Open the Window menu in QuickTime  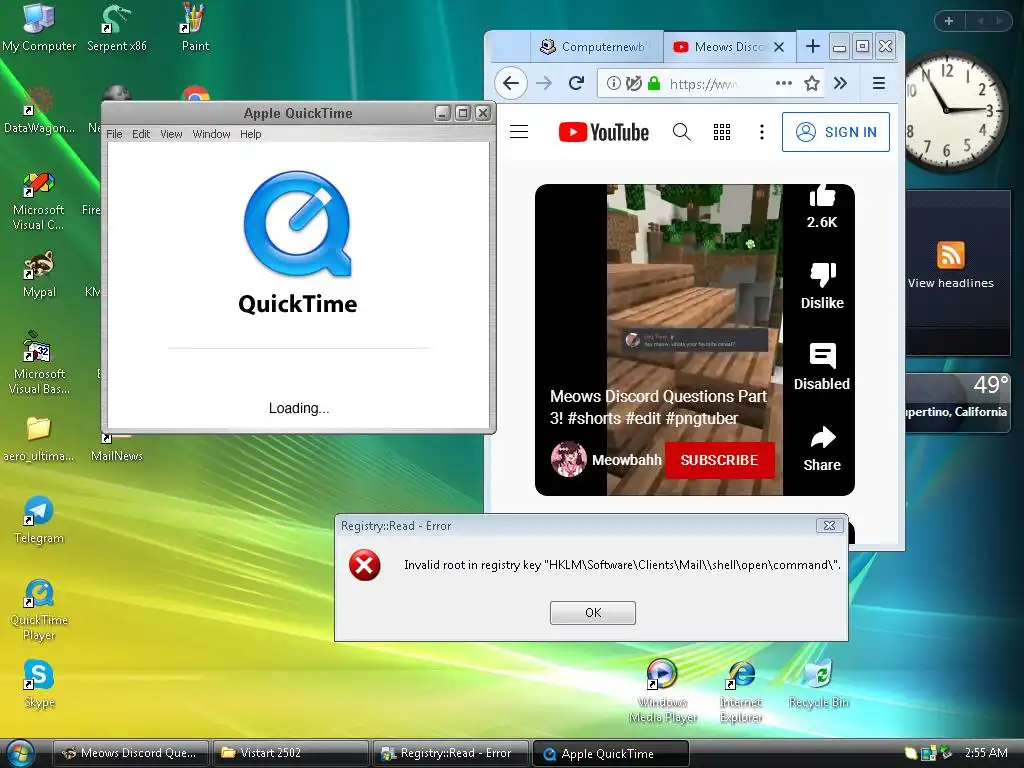click(211, 134)
